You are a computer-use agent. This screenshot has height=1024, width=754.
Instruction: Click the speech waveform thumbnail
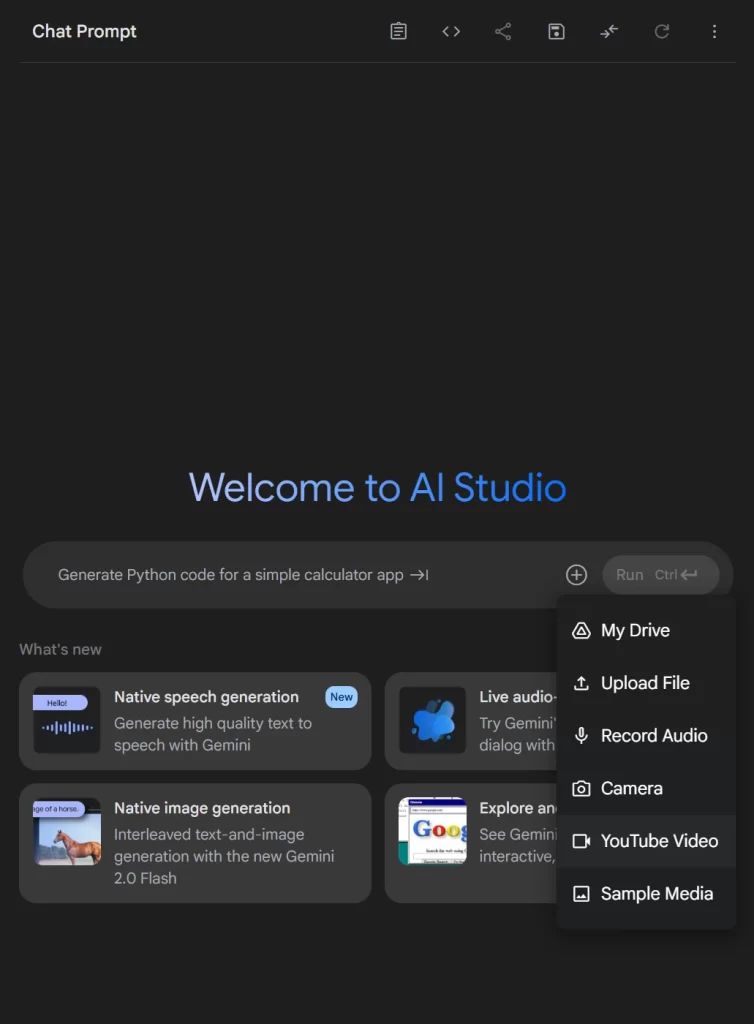pos(67,720)
